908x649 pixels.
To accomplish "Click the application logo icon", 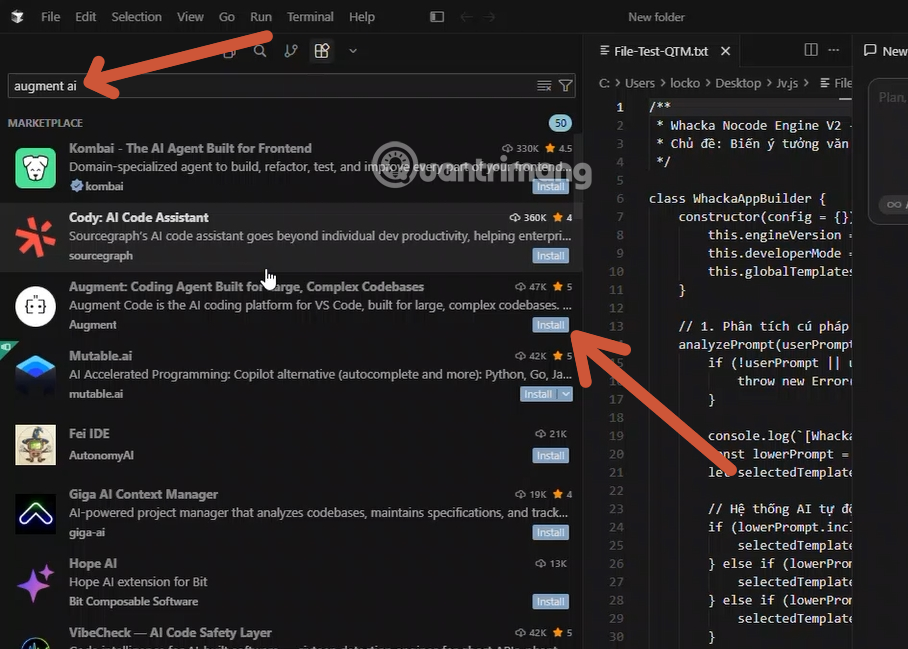I will pyautogui.click(x=17, y=17).
